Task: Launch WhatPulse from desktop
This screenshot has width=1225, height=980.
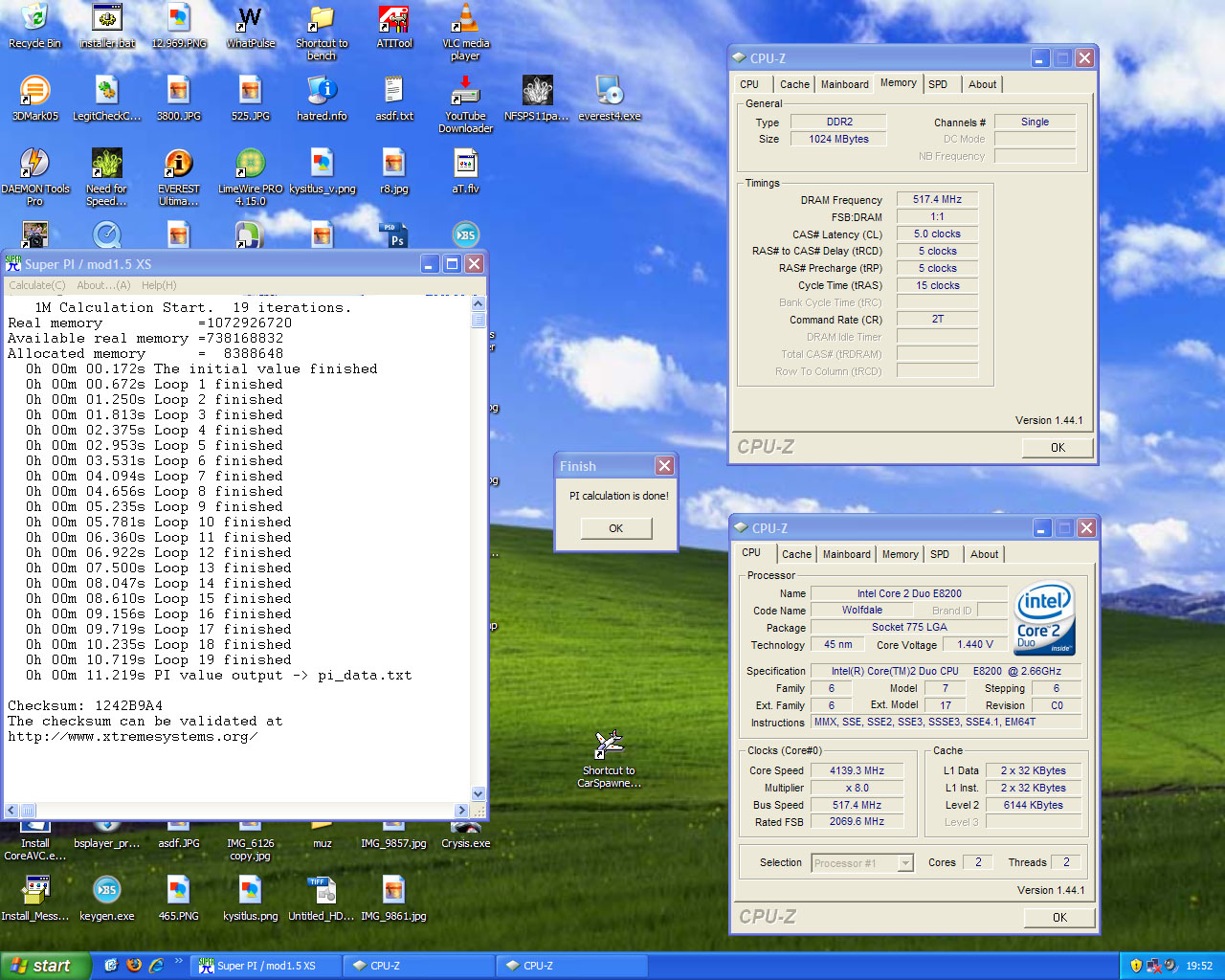Action: pos(250,25)
